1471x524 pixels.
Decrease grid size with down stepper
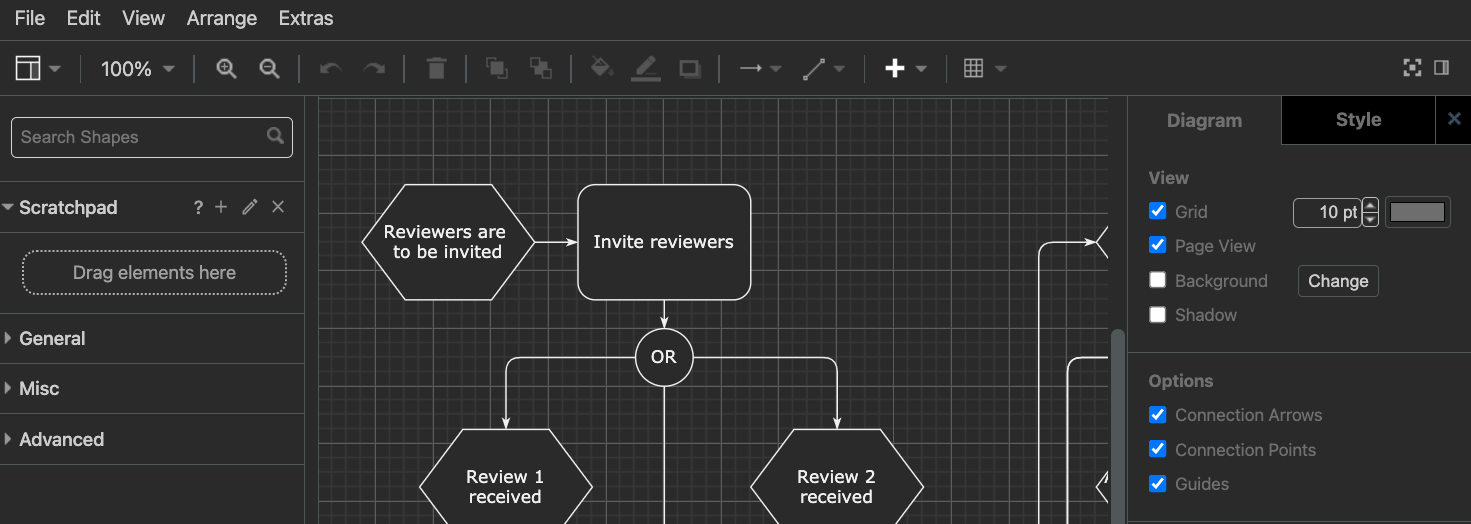coord(1370,219)
